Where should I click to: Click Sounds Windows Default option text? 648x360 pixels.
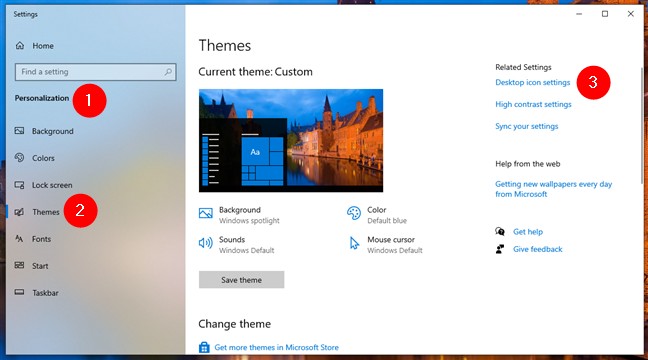(246, 245)
